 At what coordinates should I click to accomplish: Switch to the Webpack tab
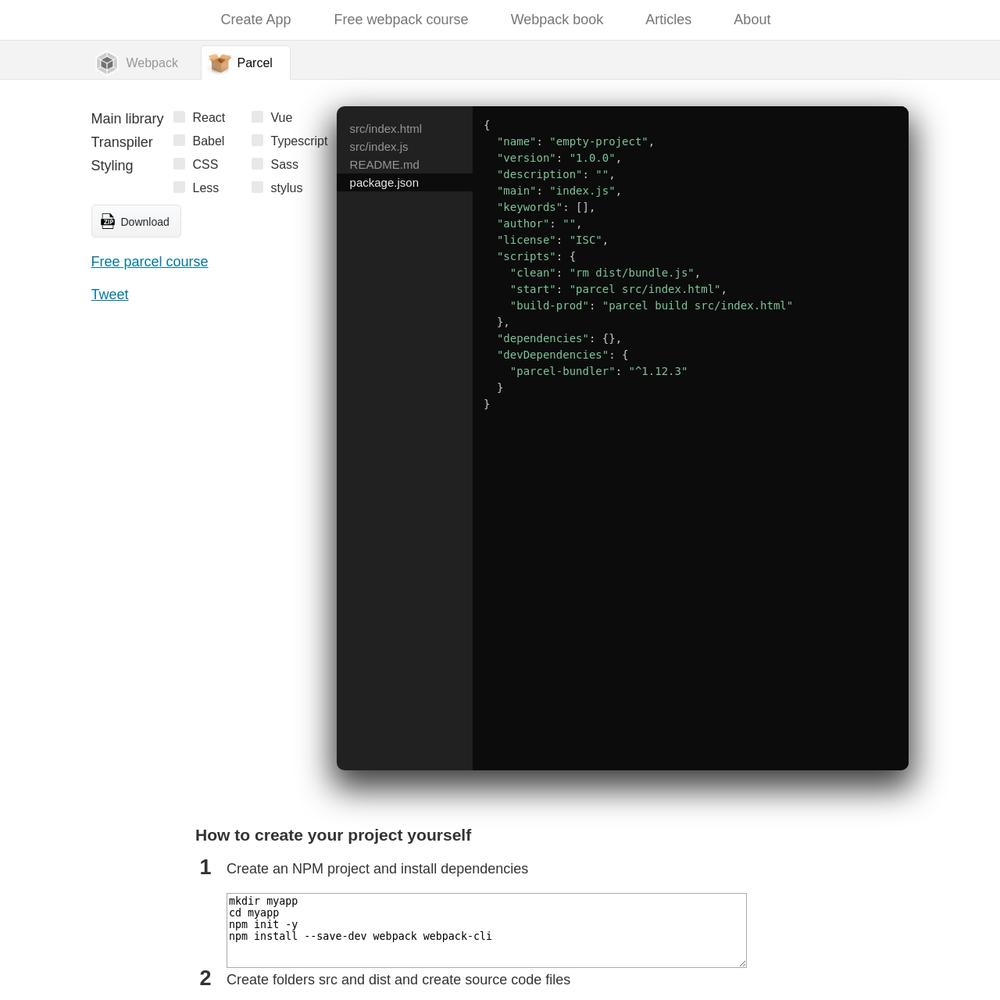[138, 62]
